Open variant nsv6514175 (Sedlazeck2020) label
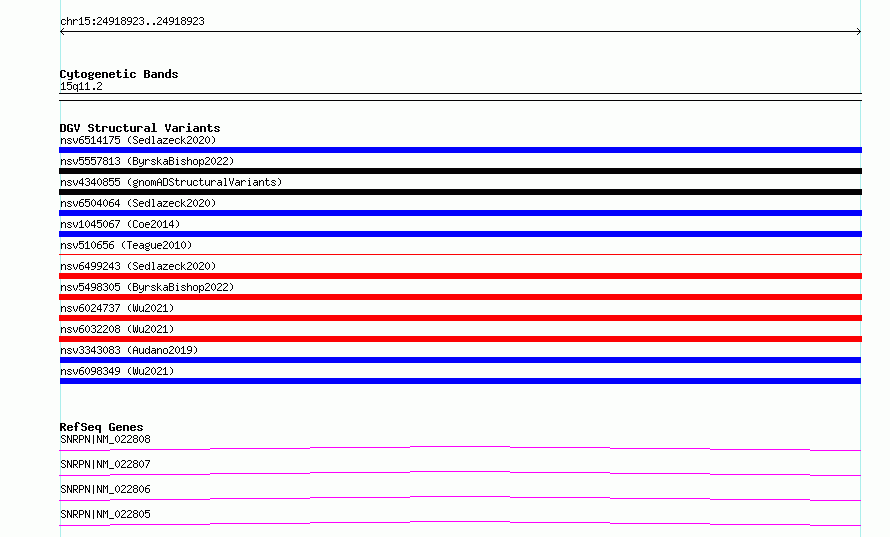The image size is (890, 537). coord(138,140)
